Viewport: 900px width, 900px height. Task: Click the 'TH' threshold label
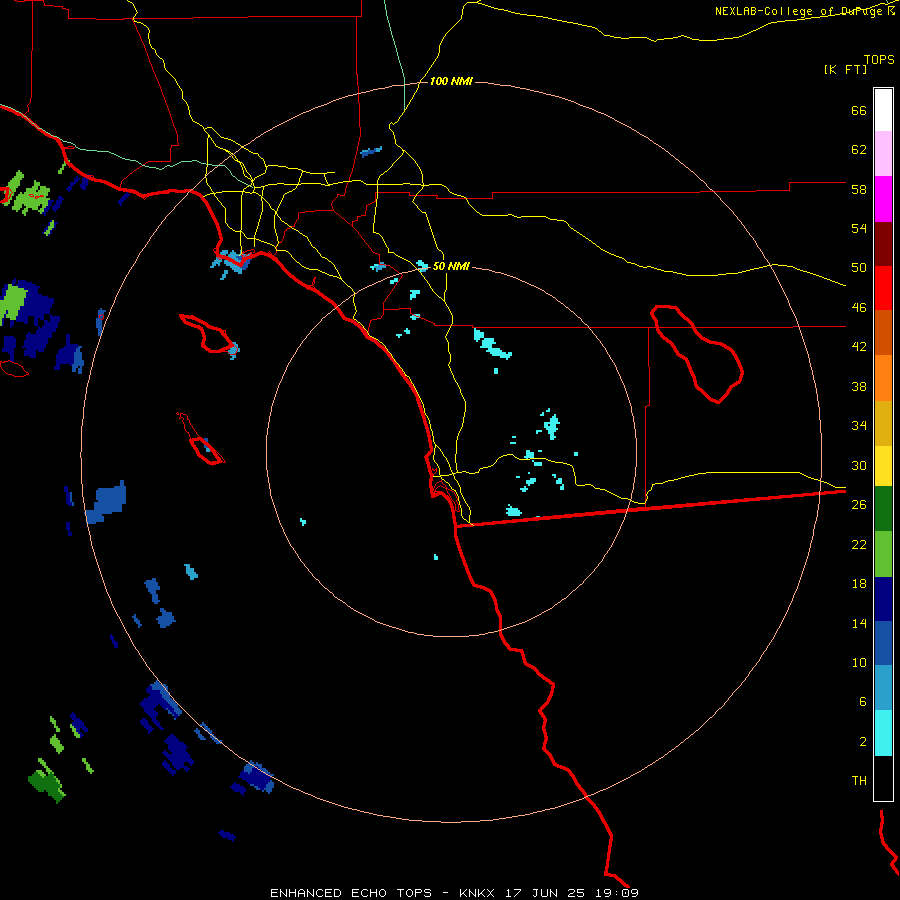859,781
